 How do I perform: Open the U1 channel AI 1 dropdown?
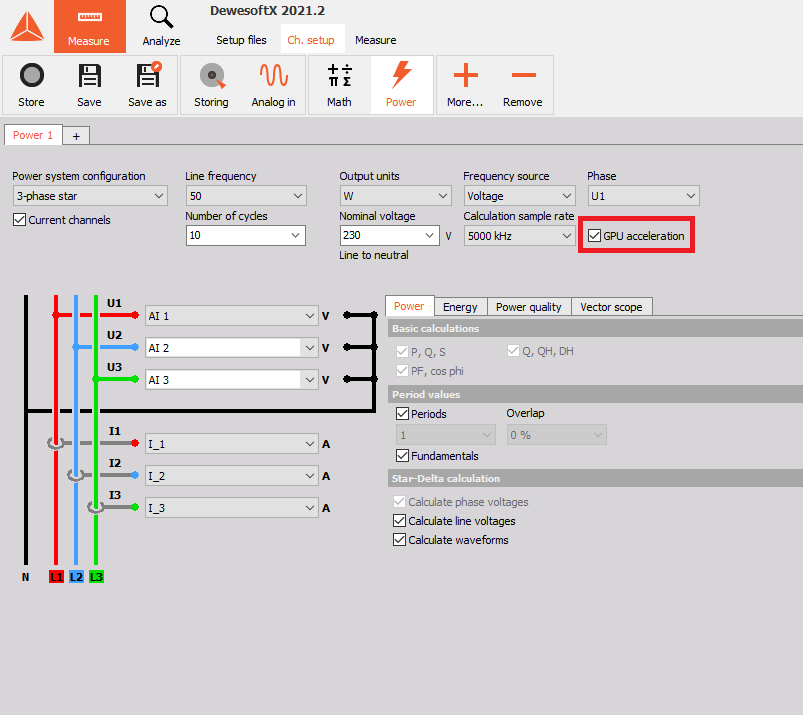[232, 316]
